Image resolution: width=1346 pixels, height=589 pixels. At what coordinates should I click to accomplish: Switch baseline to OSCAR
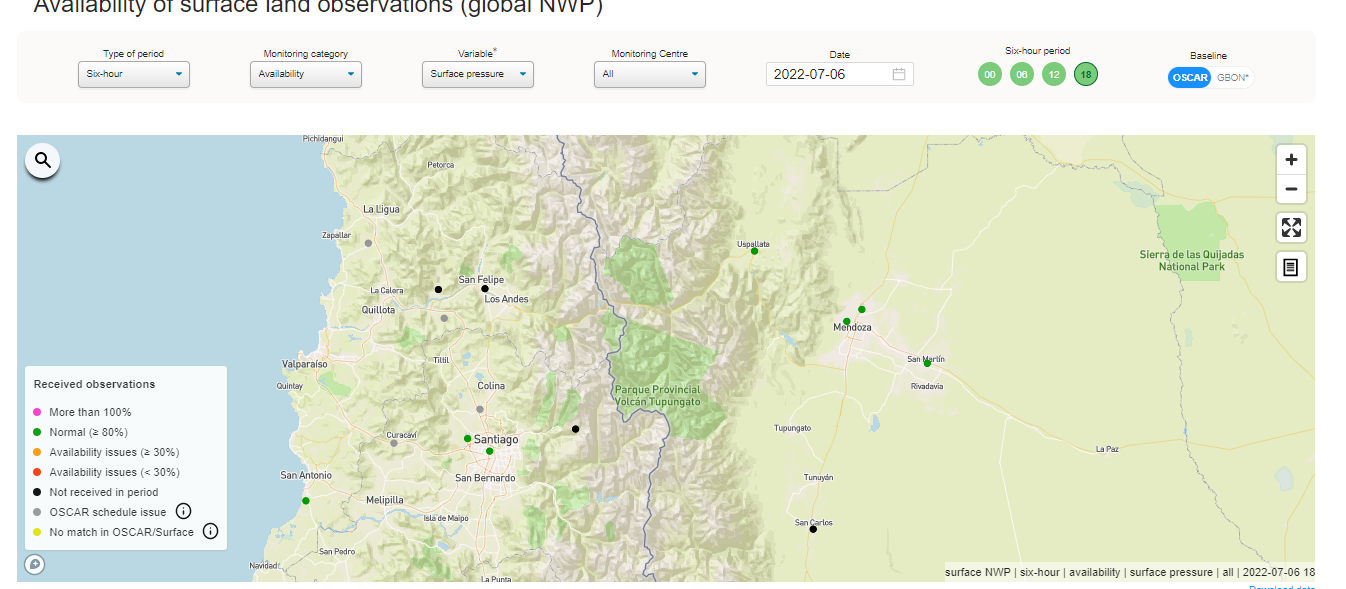pyautogui.click(x=1189, y=78)
